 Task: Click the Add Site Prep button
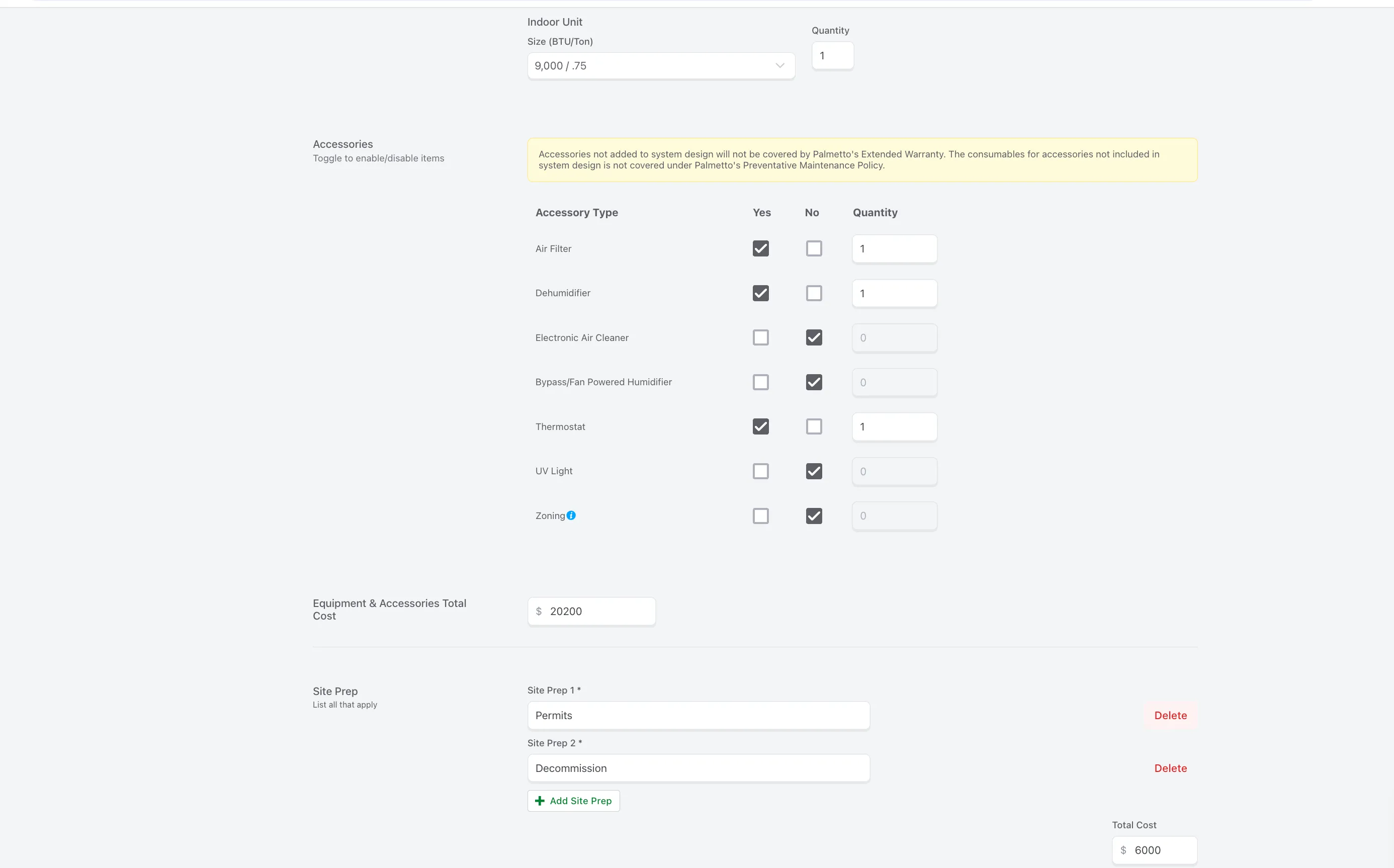573,801
